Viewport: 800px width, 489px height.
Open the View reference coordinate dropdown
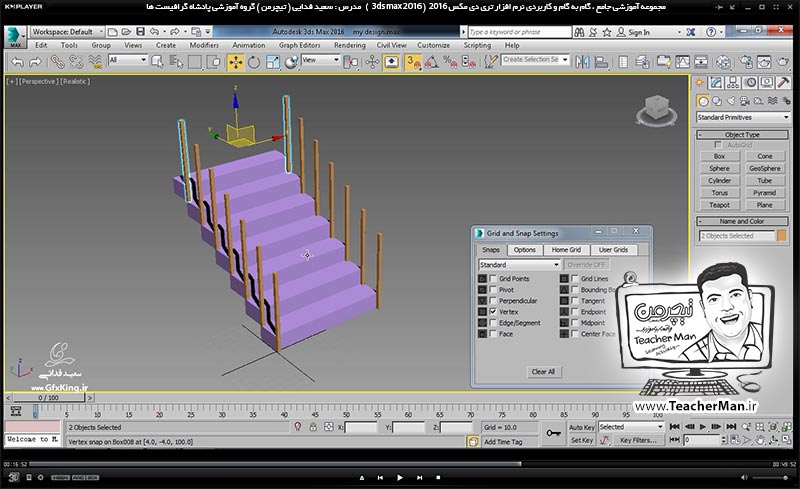(x=320, y=60)
